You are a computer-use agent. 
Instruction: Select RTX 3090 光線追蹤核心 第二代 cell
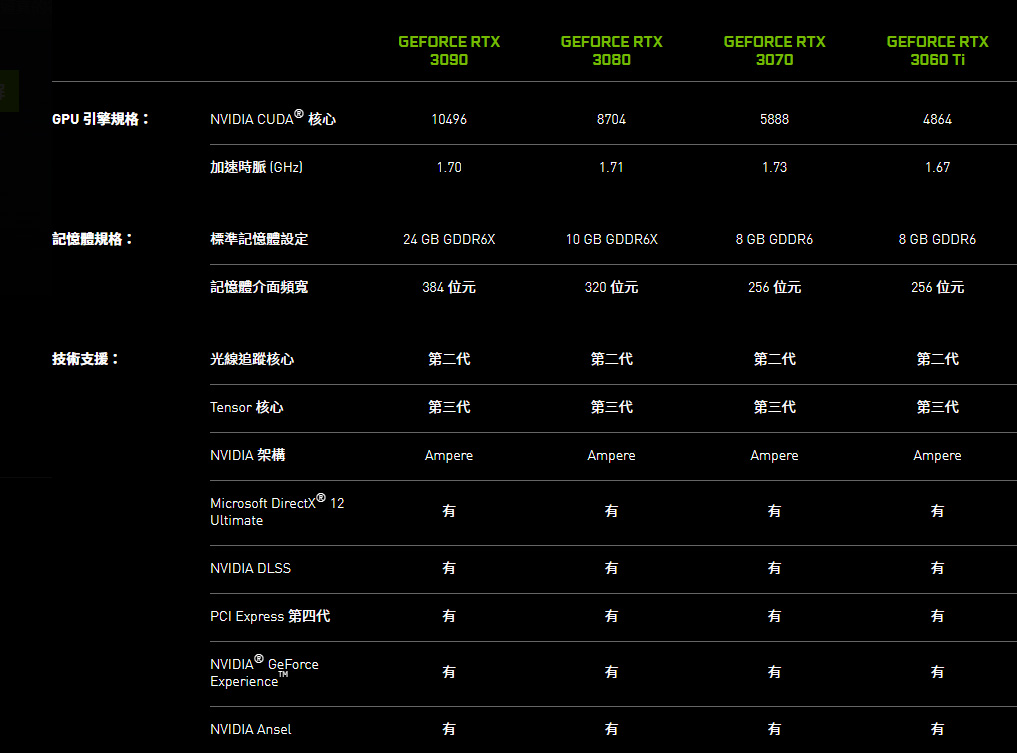coord(449,359)
